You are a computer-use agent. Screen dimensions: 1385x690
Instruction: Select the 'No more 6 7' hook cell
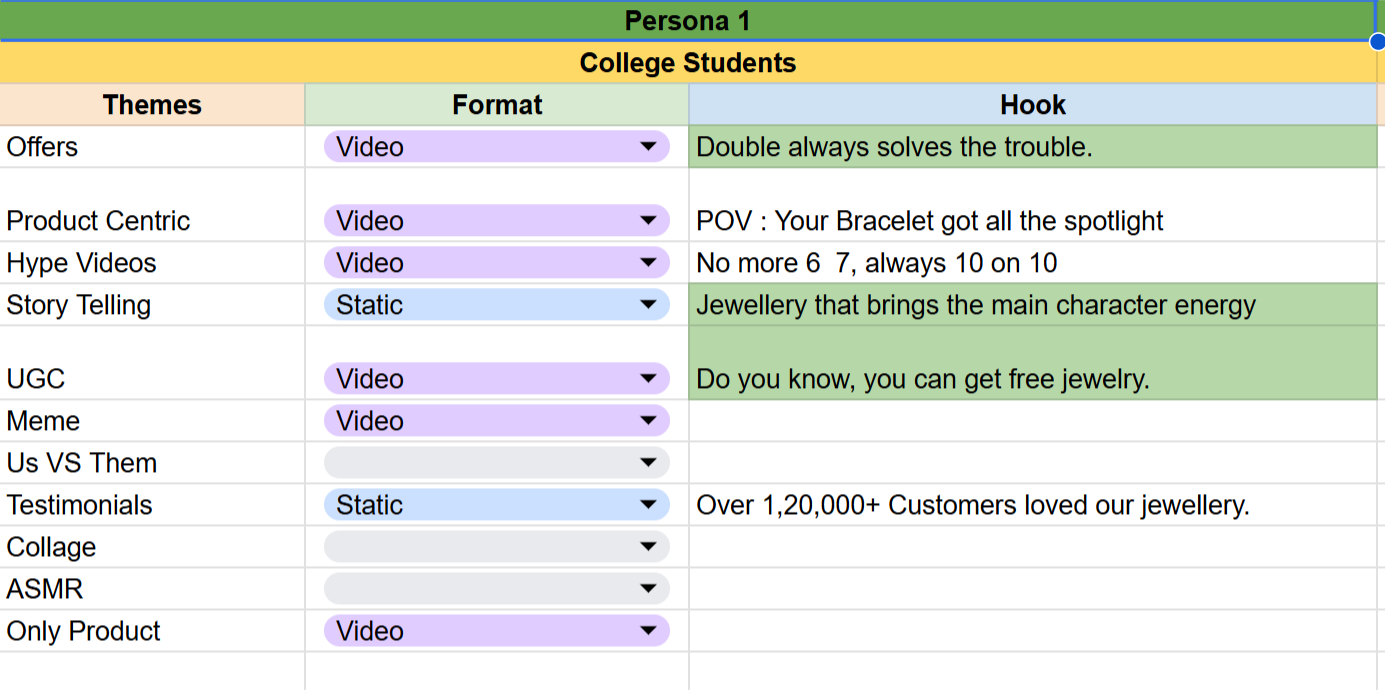click(1032, 263)
